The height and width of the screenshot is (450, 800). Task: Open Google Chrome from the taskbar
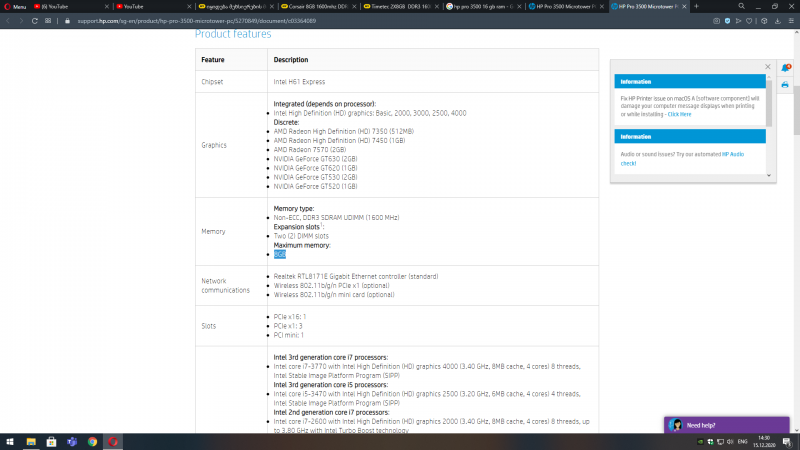92,441
